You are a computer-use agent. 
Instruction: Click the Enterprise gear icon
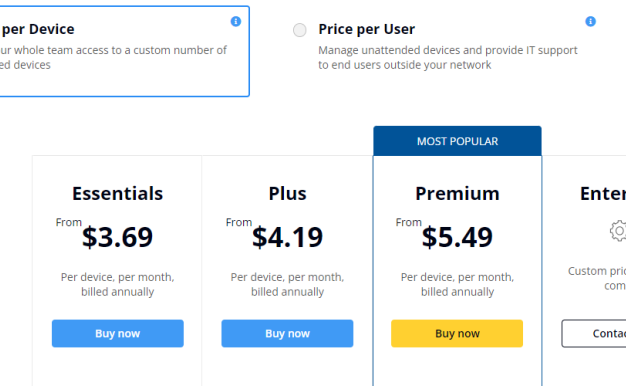click(x=618, y=230)
